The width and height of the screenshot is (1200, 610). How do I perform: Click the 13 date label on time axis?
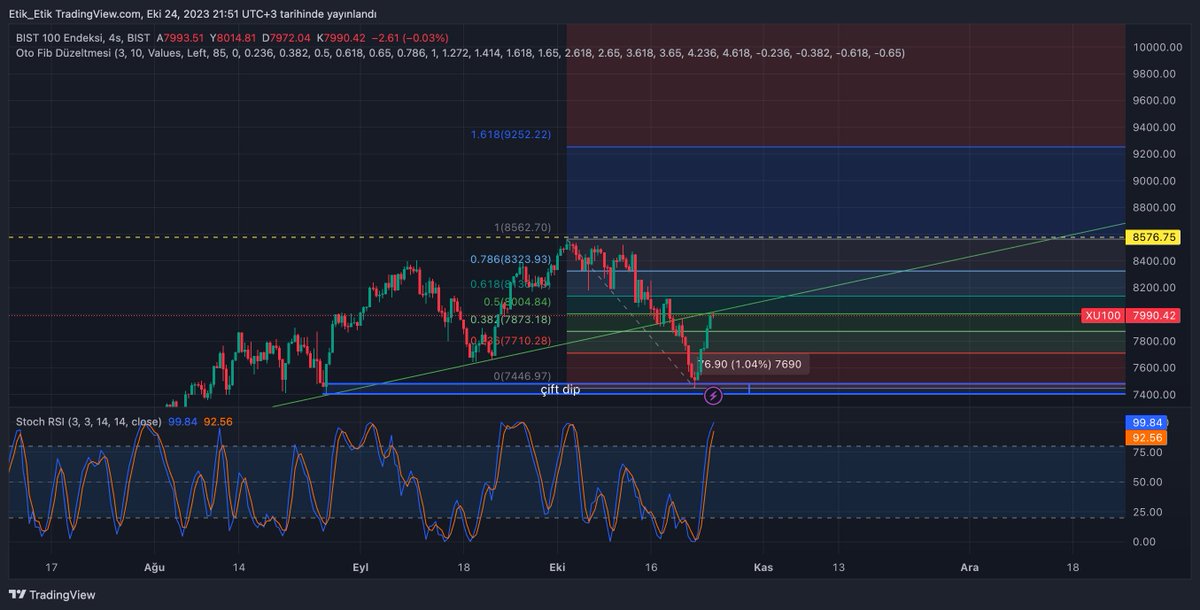(x=838, y=567)
